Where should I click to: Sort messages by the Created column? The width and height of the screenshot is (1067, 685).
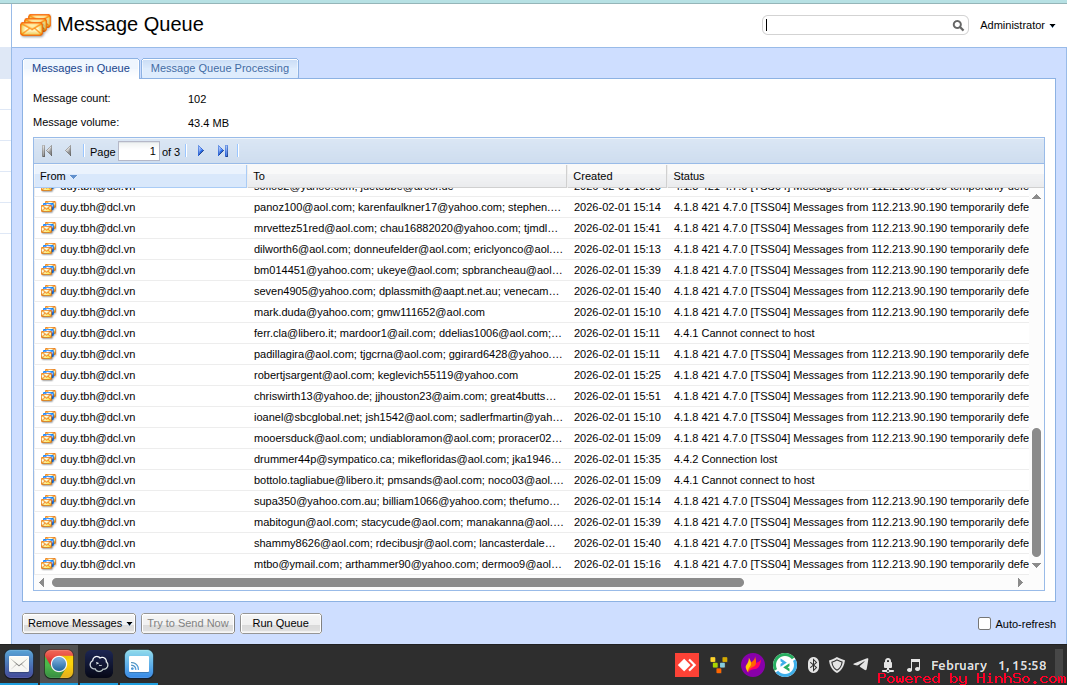(x=615, y=176)
